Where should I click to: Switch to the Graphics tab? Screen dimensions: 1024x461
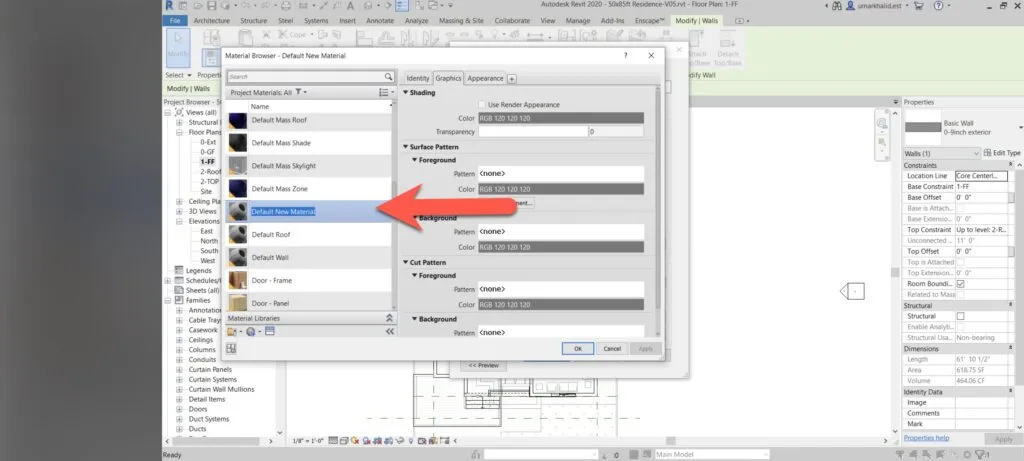click(x=448, y=78)
